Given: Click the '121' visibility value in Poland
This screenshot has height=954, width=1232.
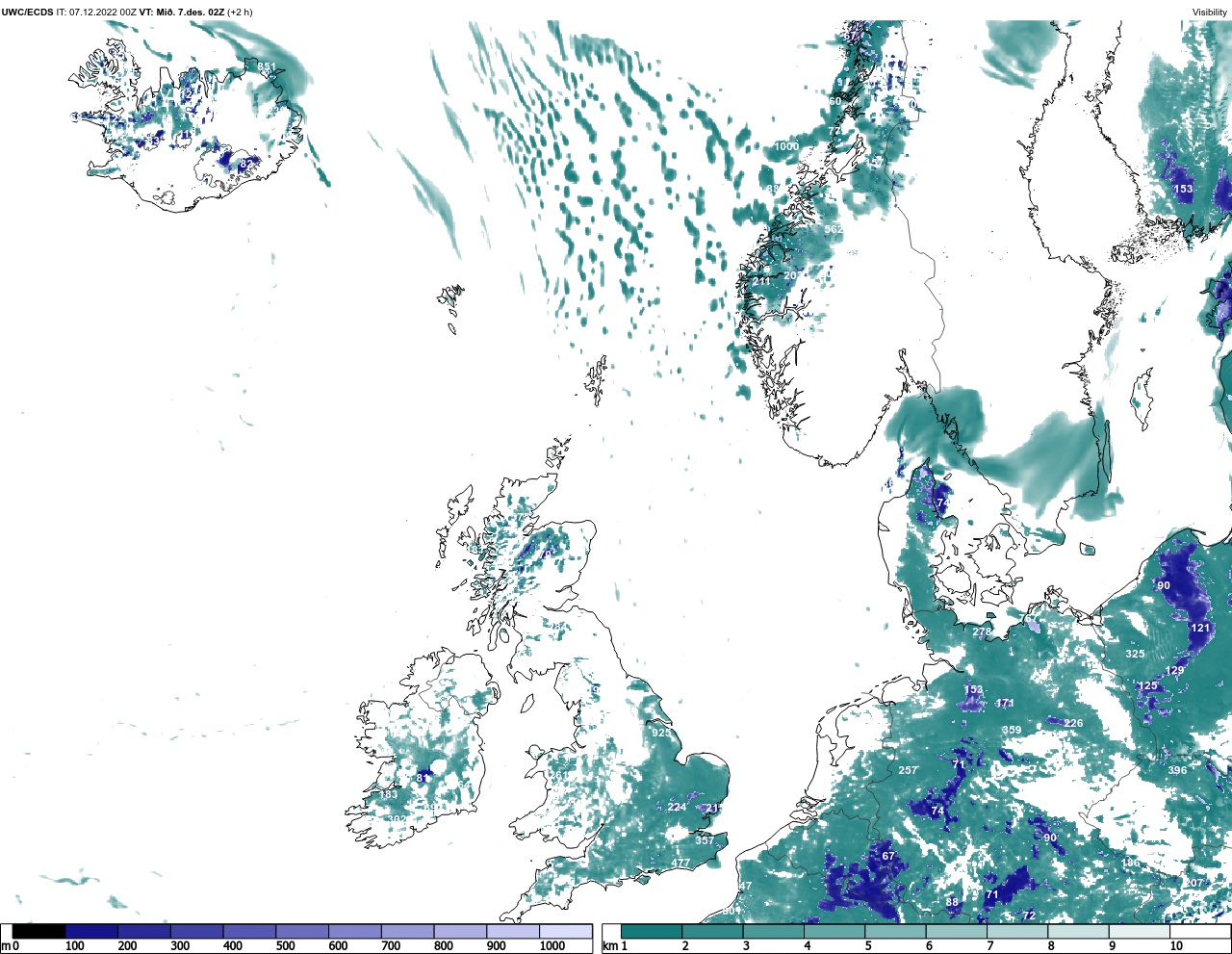Looking at the screenshot, I should tap(1200, 628).
